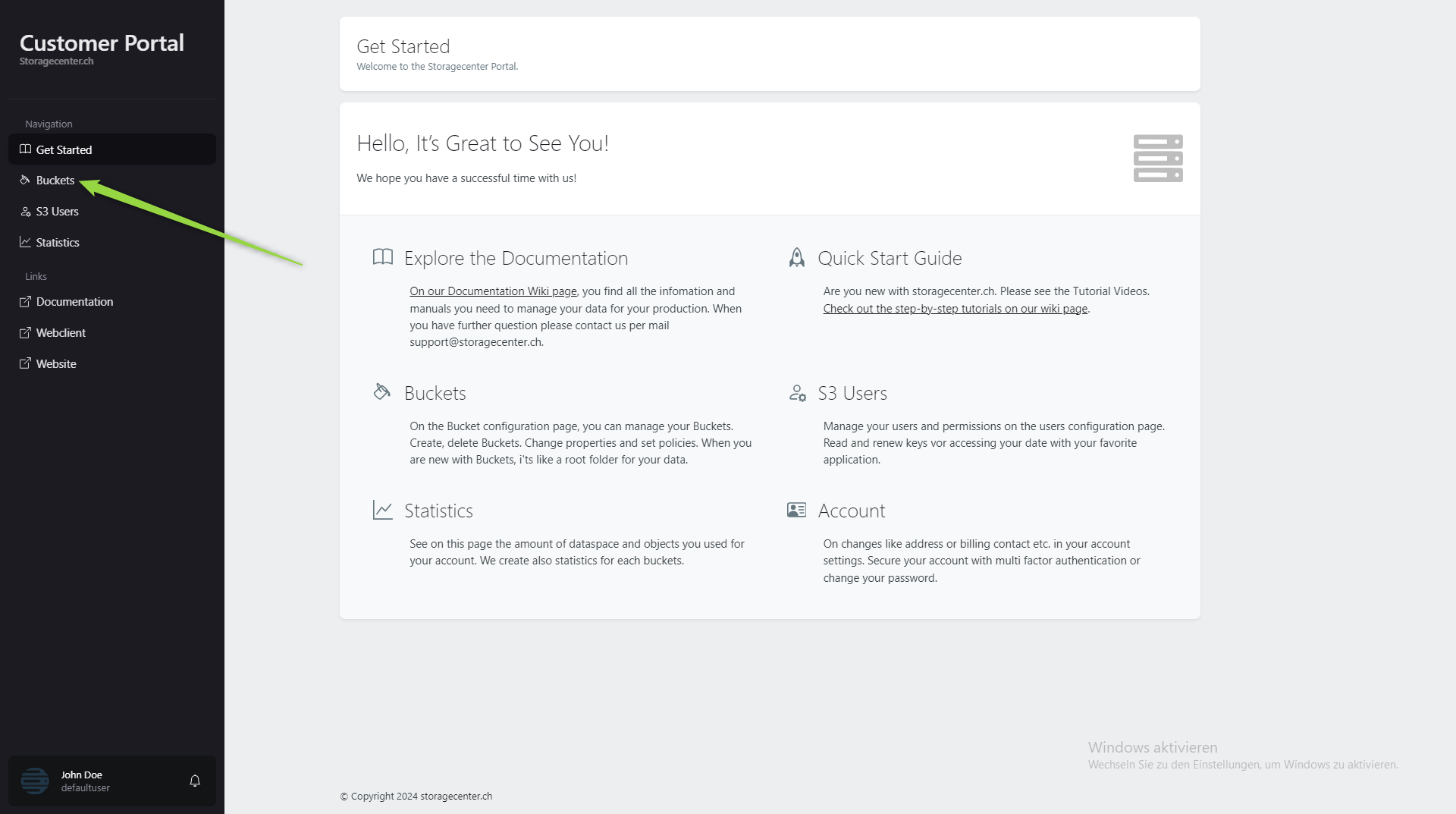Screen dimensions: 1456x814
Task: Click the Buckets paint-bucket icon in sidebar
Action: pos(25,181)
